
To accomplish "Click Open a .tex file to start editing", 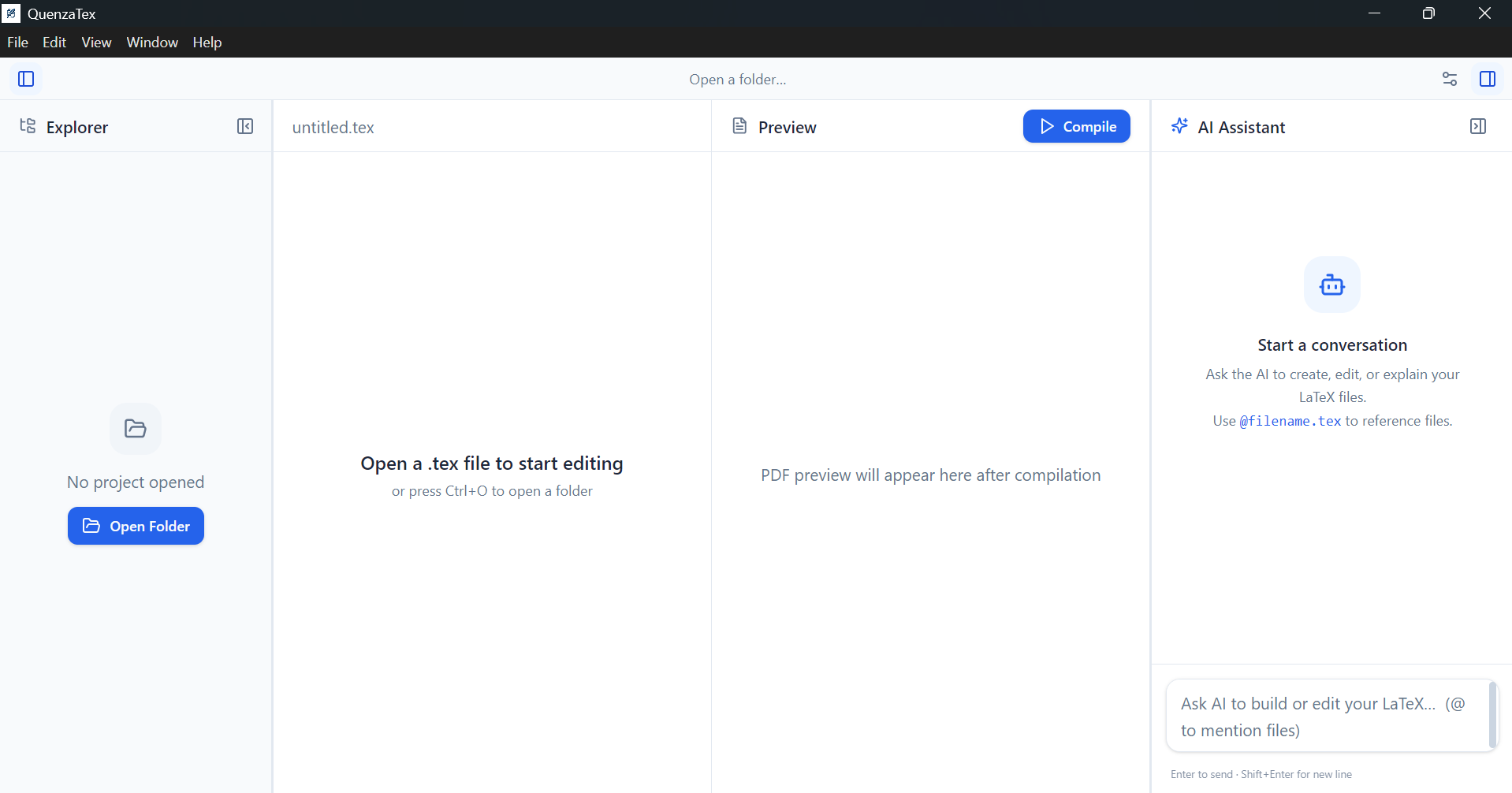I will pos(492,464).
